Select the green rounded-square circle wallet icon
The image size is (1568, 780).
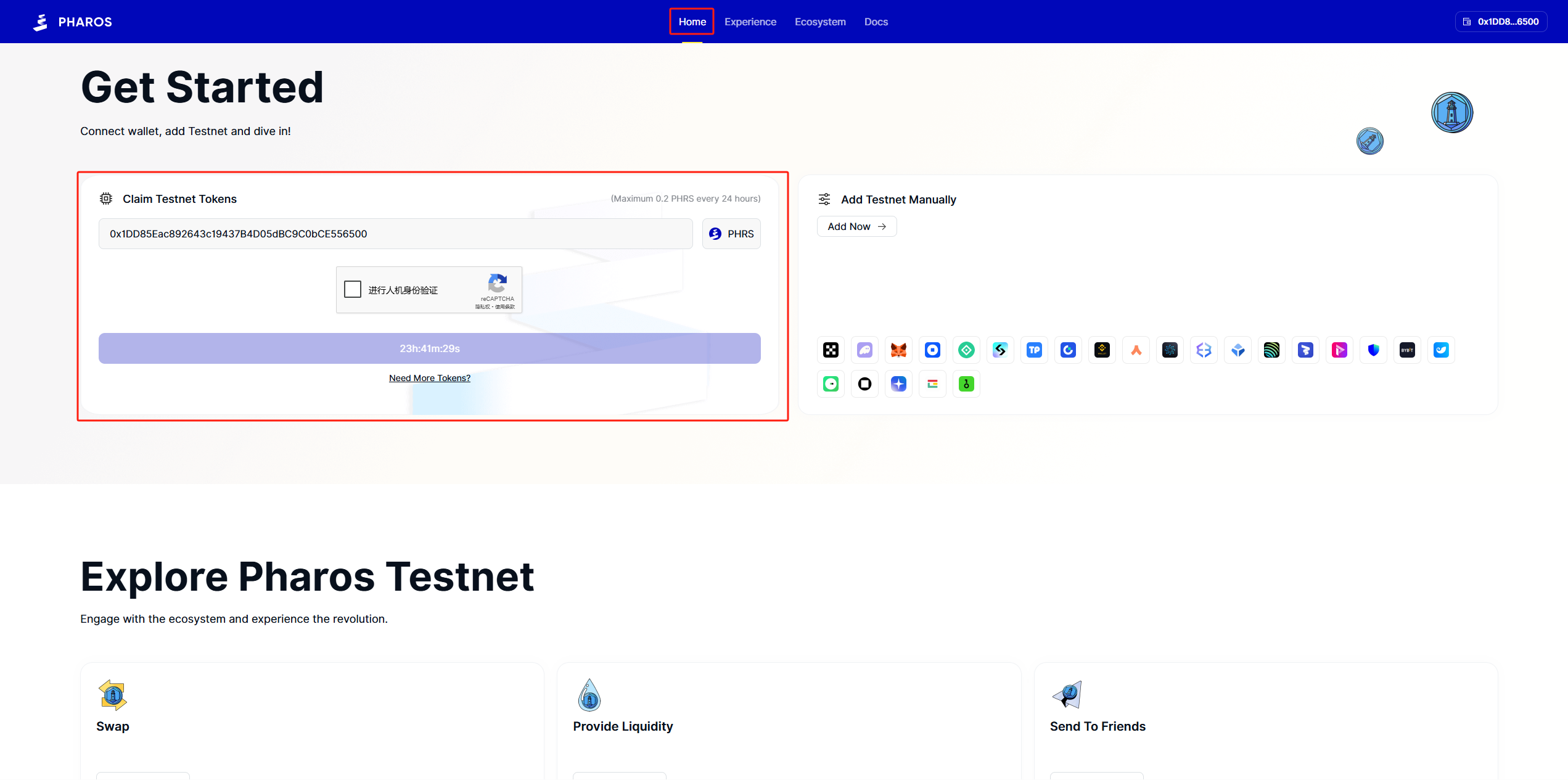(831, 384)
